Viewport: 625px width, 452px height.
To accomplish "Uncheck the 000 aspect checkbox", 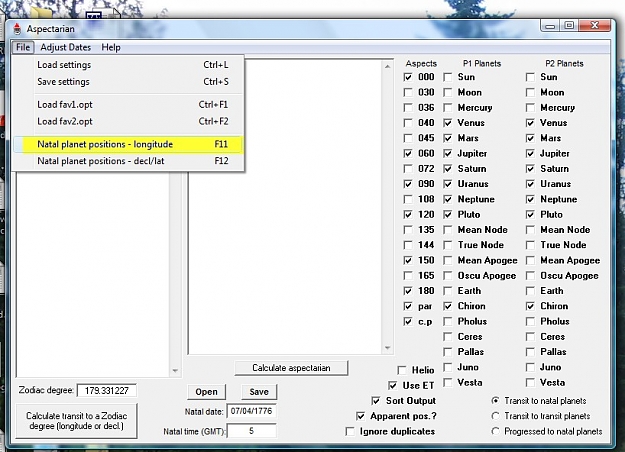I will [408, 77].
